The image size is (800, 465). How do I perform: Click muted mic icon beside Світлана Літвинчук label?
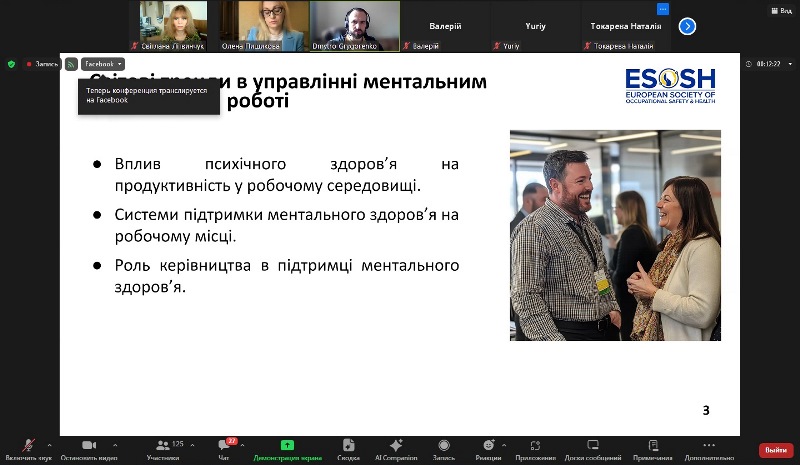[135, 46]
